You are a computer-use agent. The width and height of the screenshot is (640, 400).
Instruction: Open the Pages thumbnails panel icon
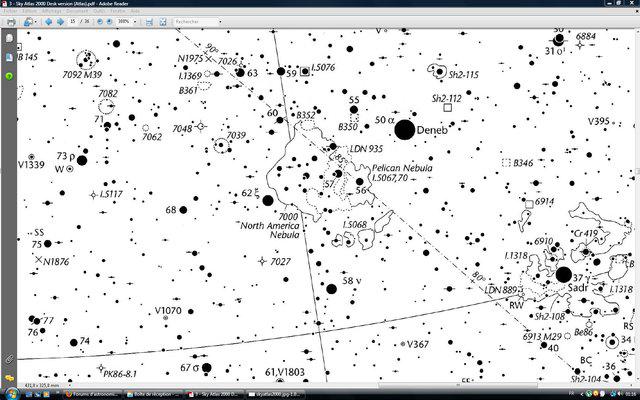[x=9, y=38]
